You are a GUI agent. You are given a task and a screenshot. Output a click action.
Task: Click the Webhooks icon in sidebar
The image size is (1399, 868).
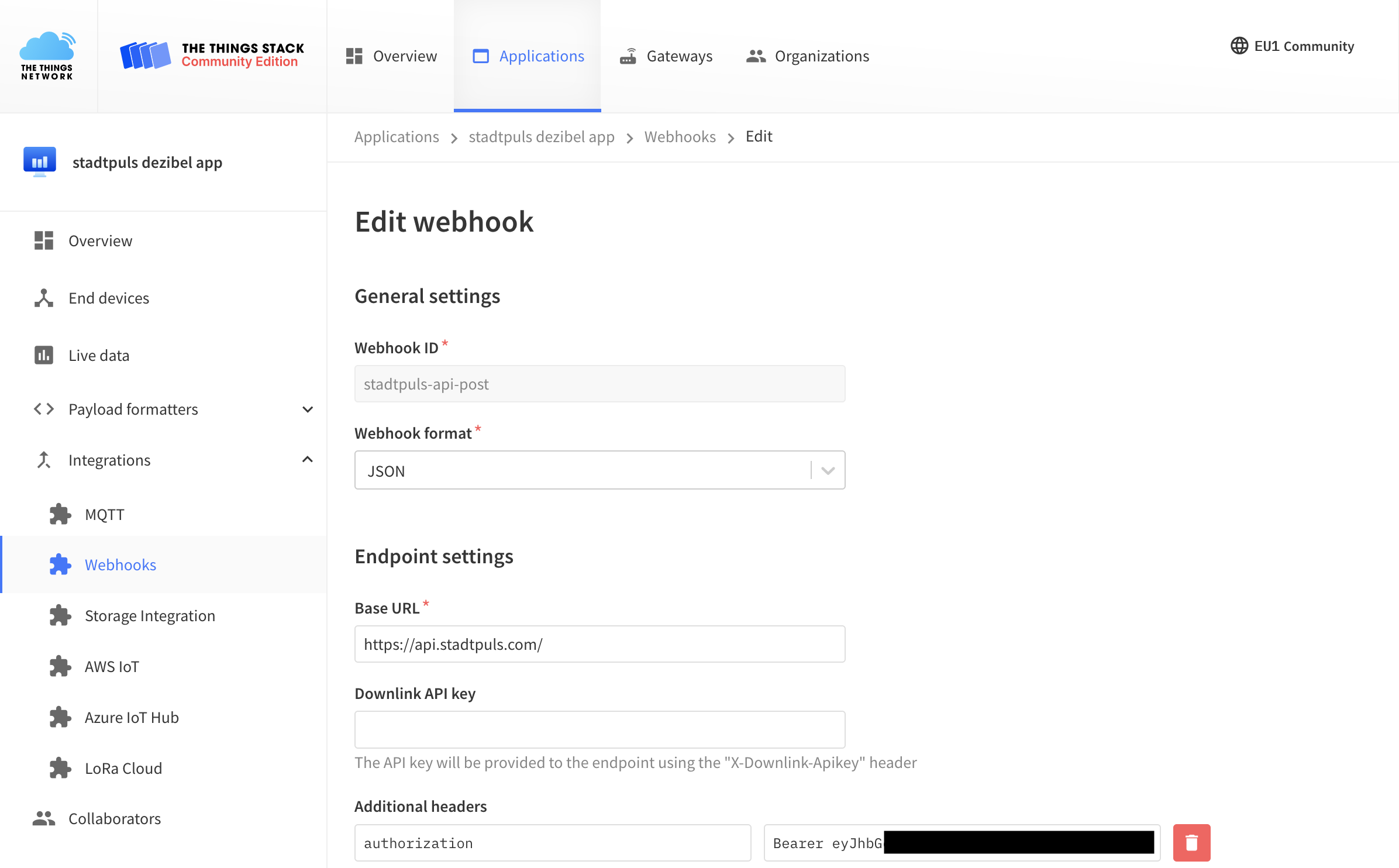pos(62,564)
